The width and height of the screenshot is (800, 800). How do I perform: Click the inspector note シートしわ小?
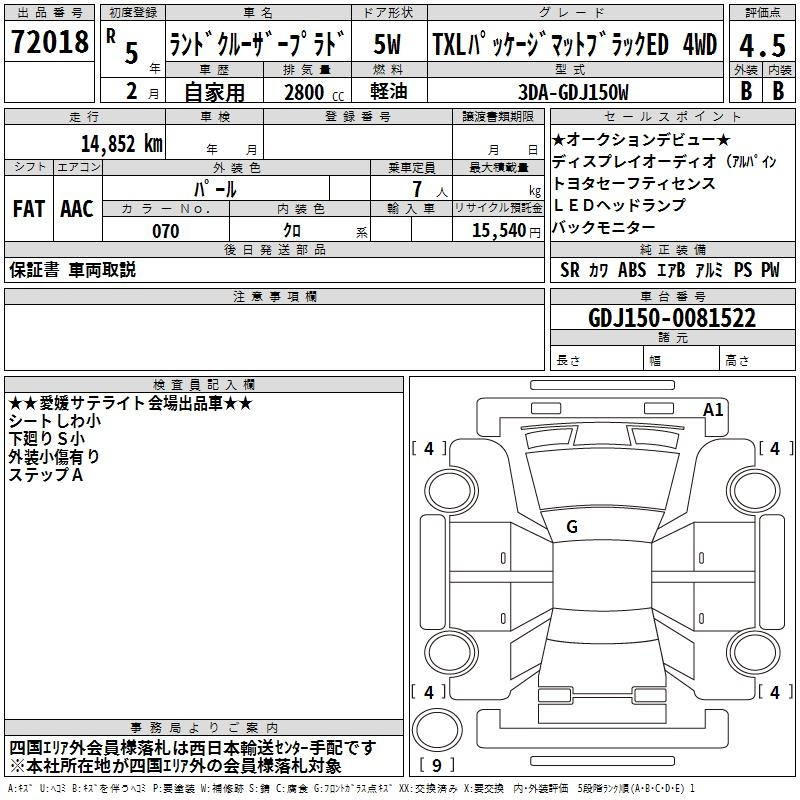[x=55, y=421]
